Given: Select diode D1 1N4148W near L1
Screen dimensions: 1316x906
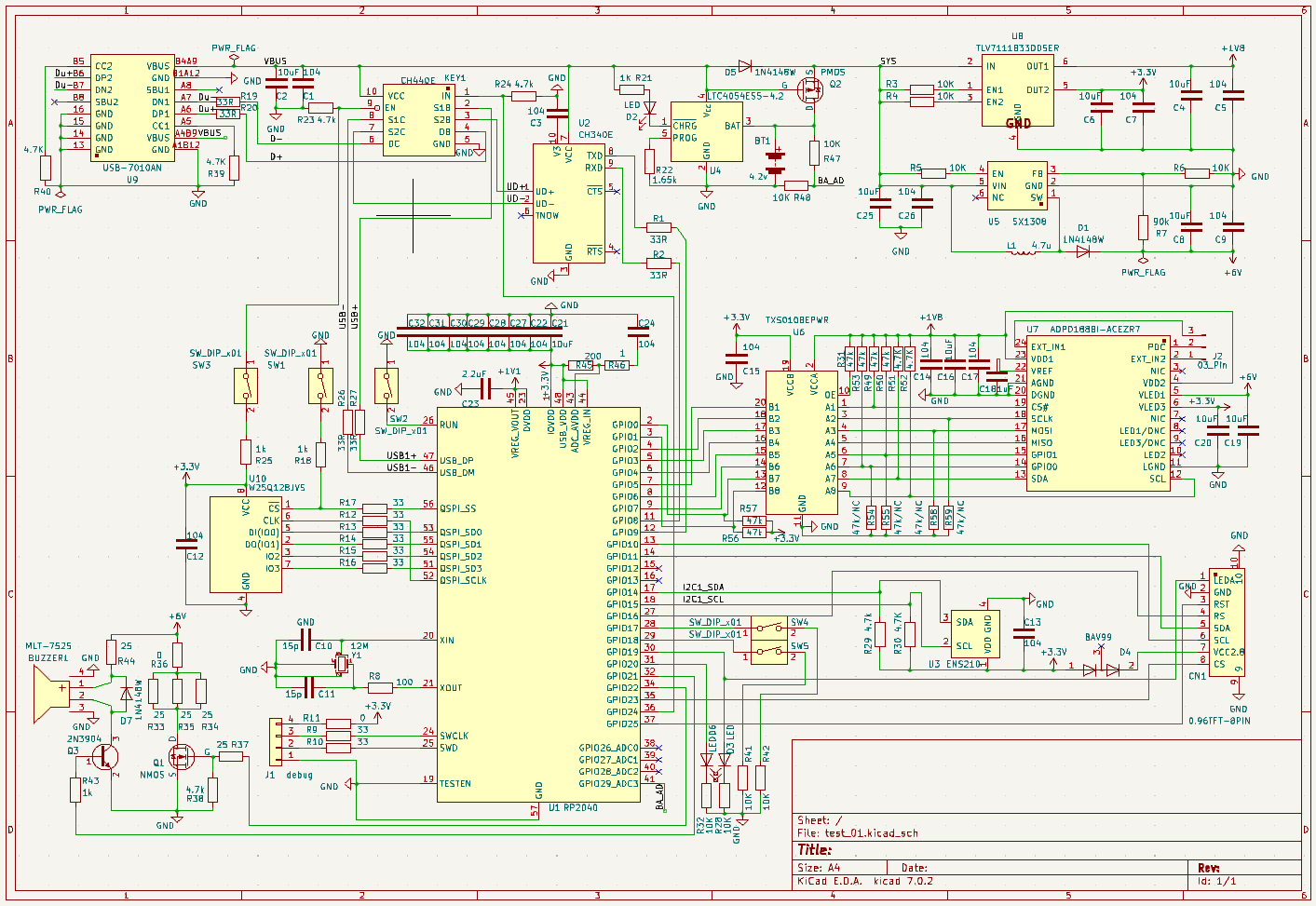Looking at the screenshot, I should [1083, 250].
